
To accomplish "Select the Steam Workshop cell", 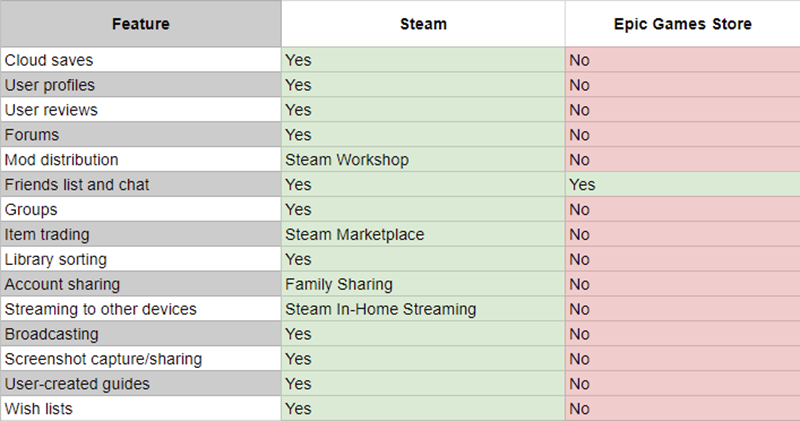I will click(423, 160).
